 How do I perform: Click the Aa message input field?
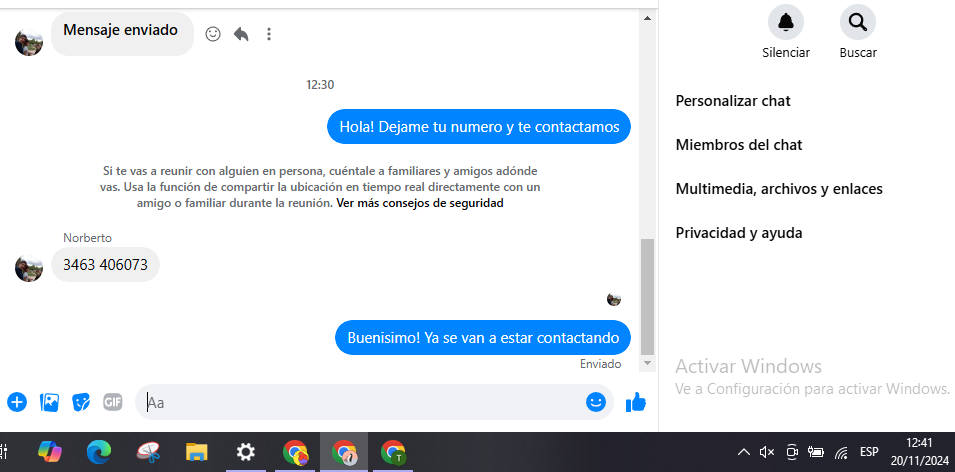click(365, 402)
